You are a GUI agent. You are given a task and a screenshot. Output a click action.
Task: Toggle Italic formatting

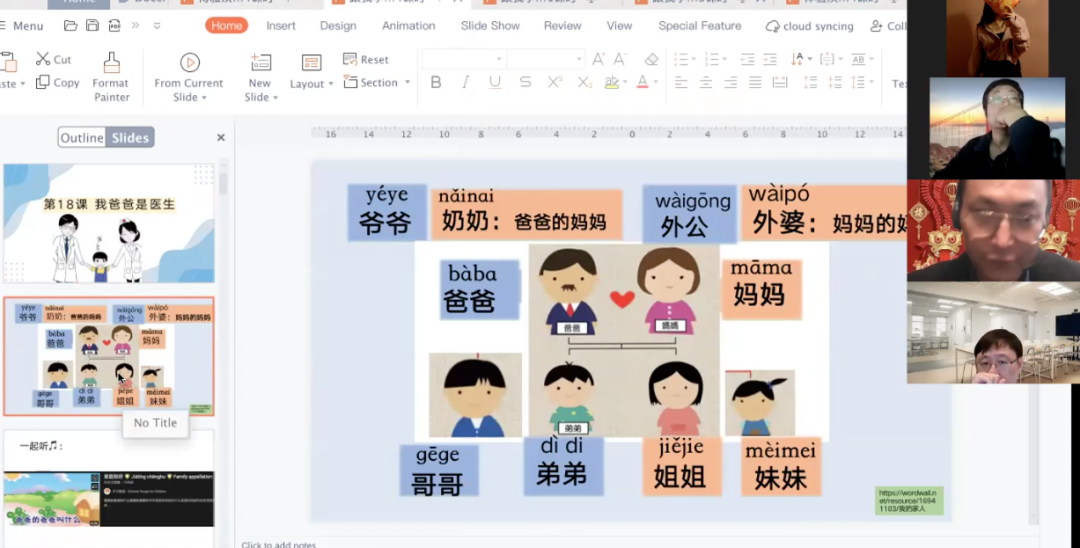coord(465,83)
